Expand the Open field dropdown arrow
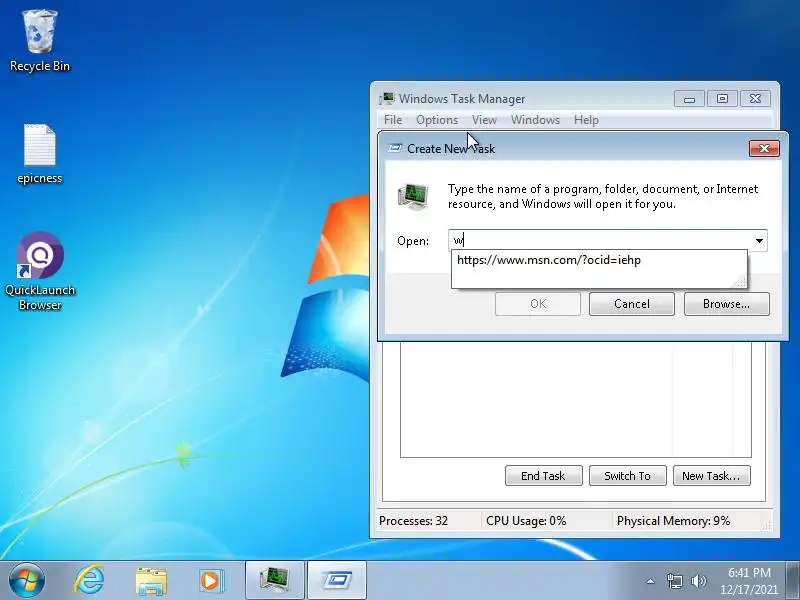800x600 pixels. [x=759, y=240]
